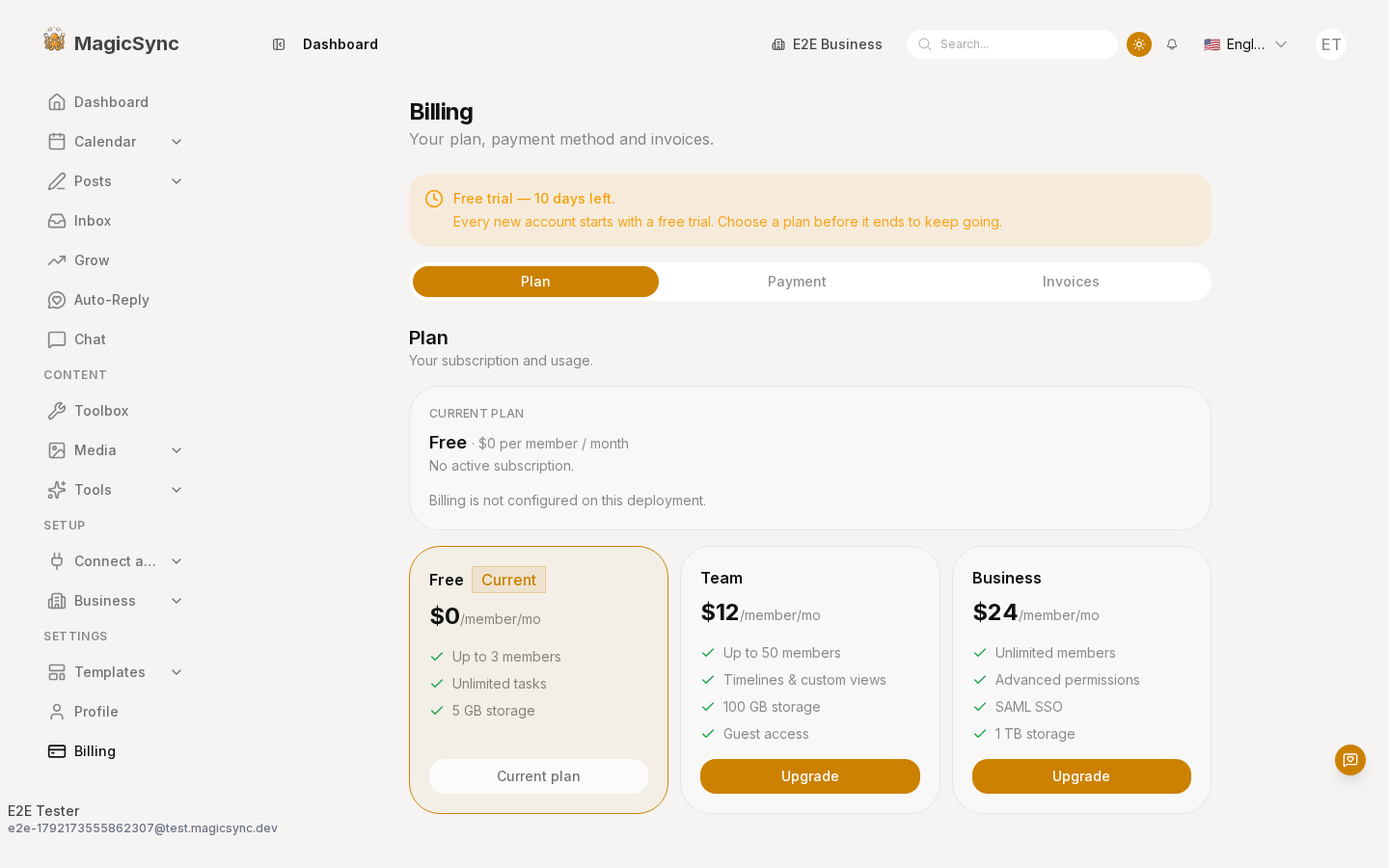Open Chat from sidebar
This screenshot has height=868, width=1389.
tap(116, 339)
